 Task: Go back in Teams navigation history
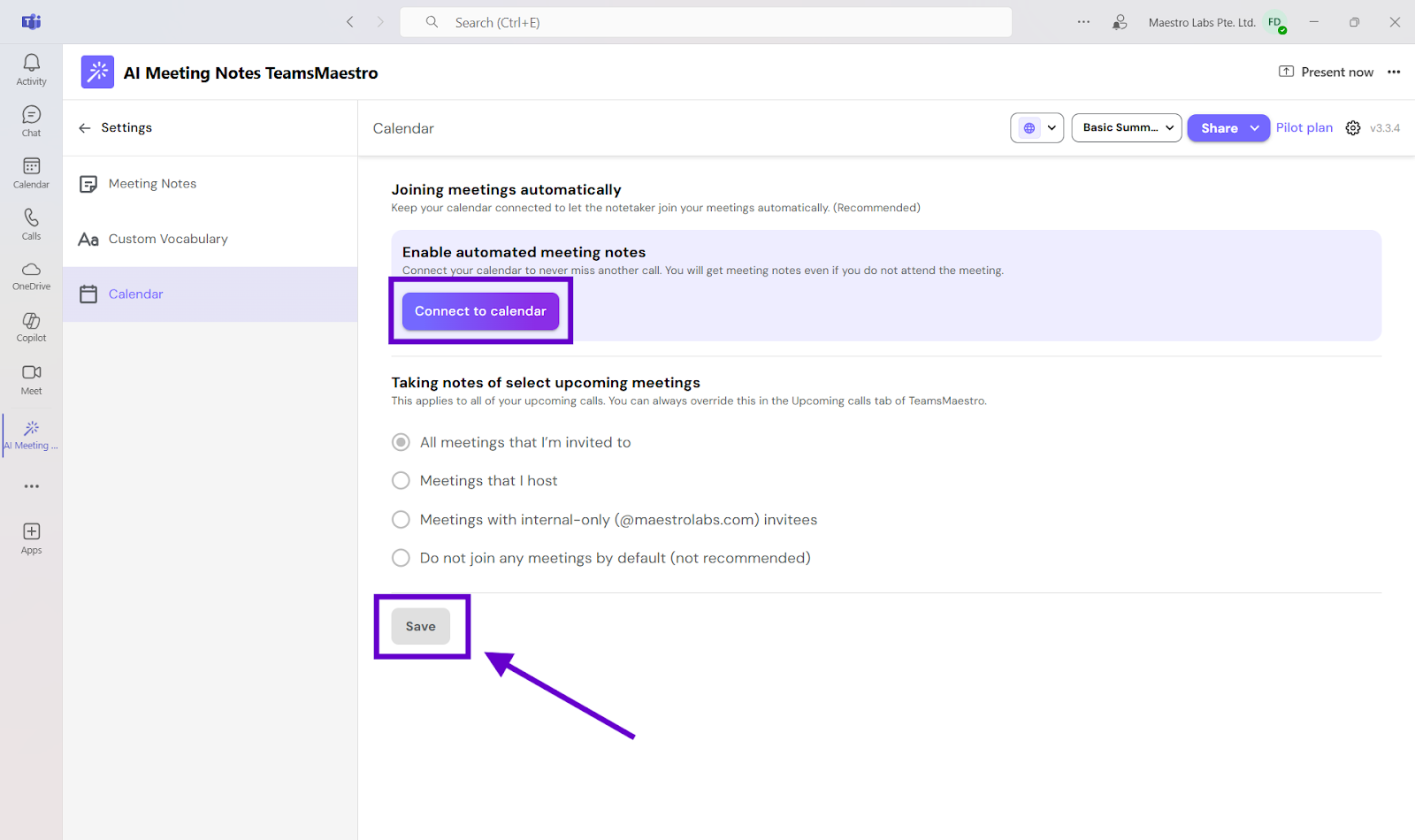point(350,22)
